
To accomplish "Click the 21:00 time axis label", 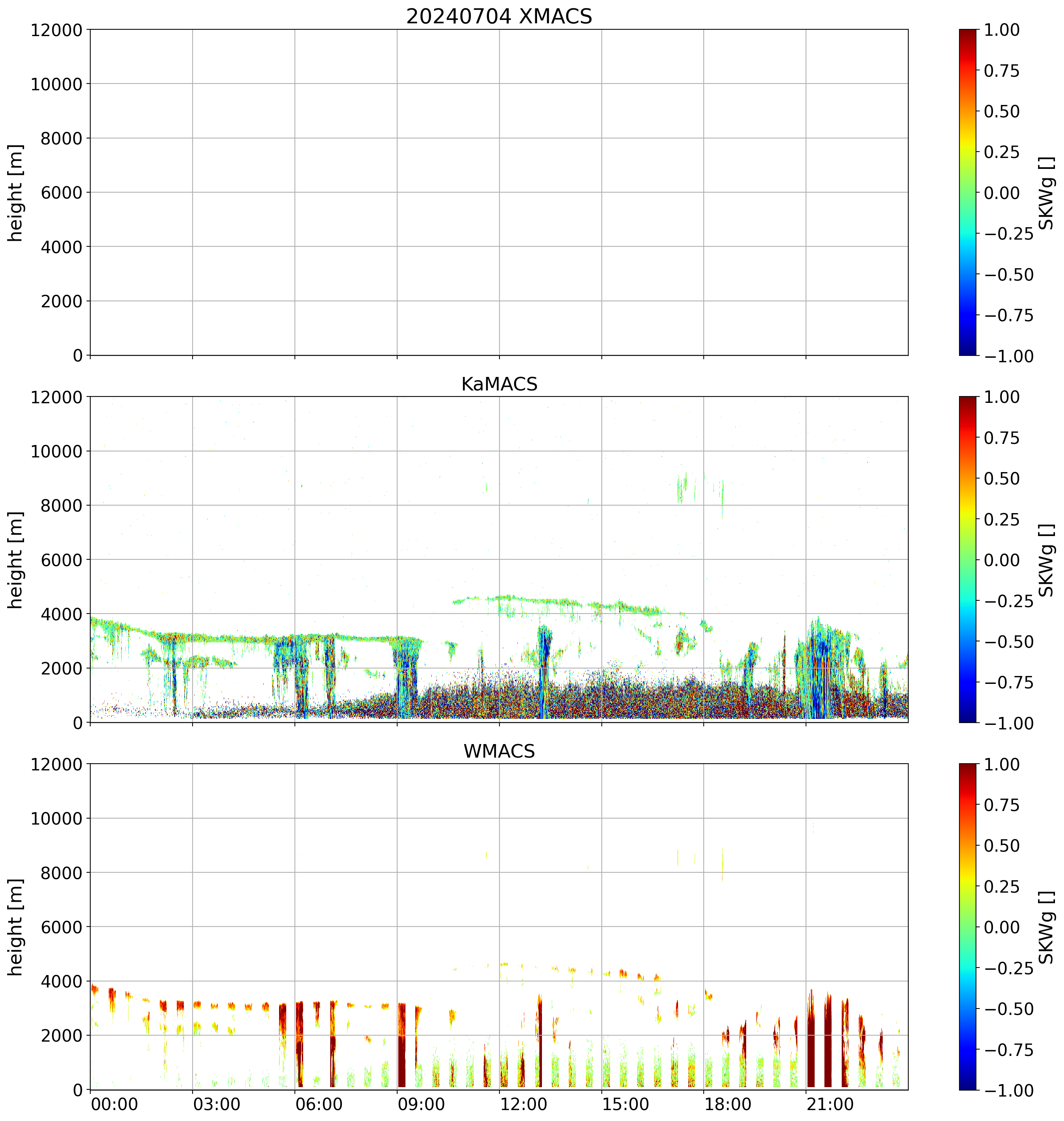I will coord(830,1104).
